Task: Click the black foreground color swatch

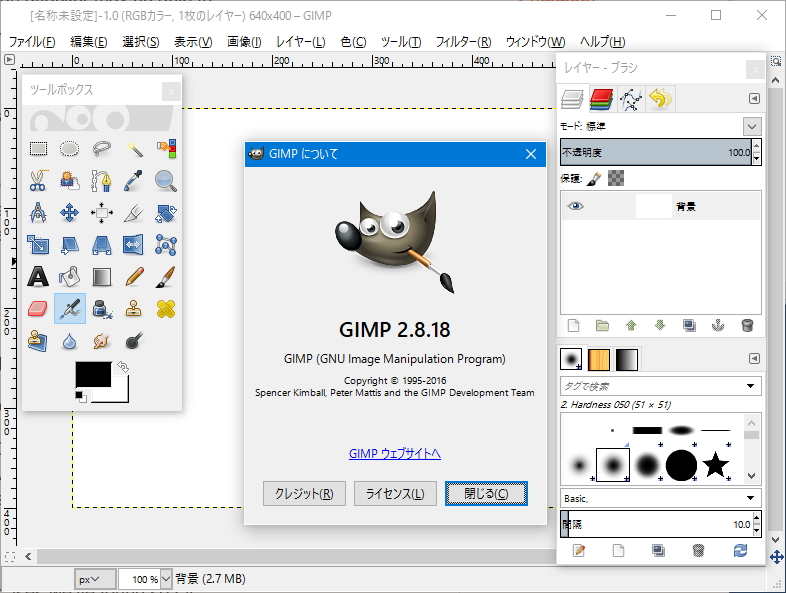Action: 93,374
